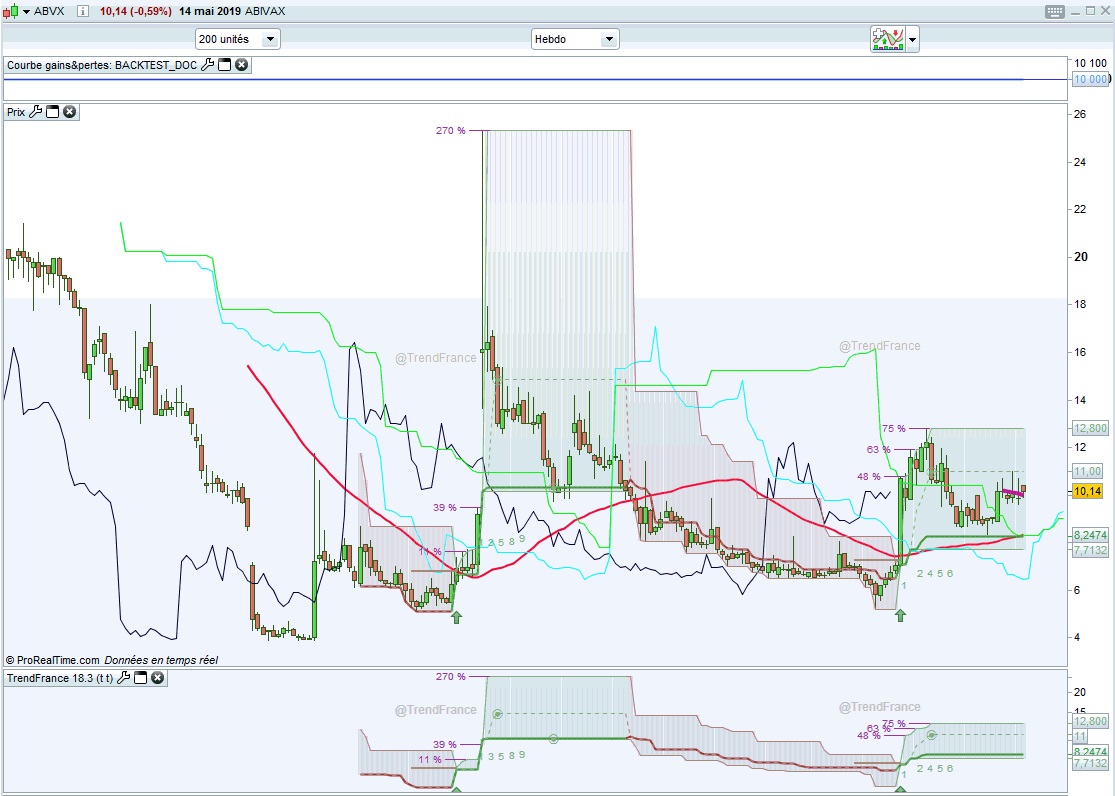Click the second green buy arrow marker
The image size is (1115, 796).
click(x=900, y=615)
